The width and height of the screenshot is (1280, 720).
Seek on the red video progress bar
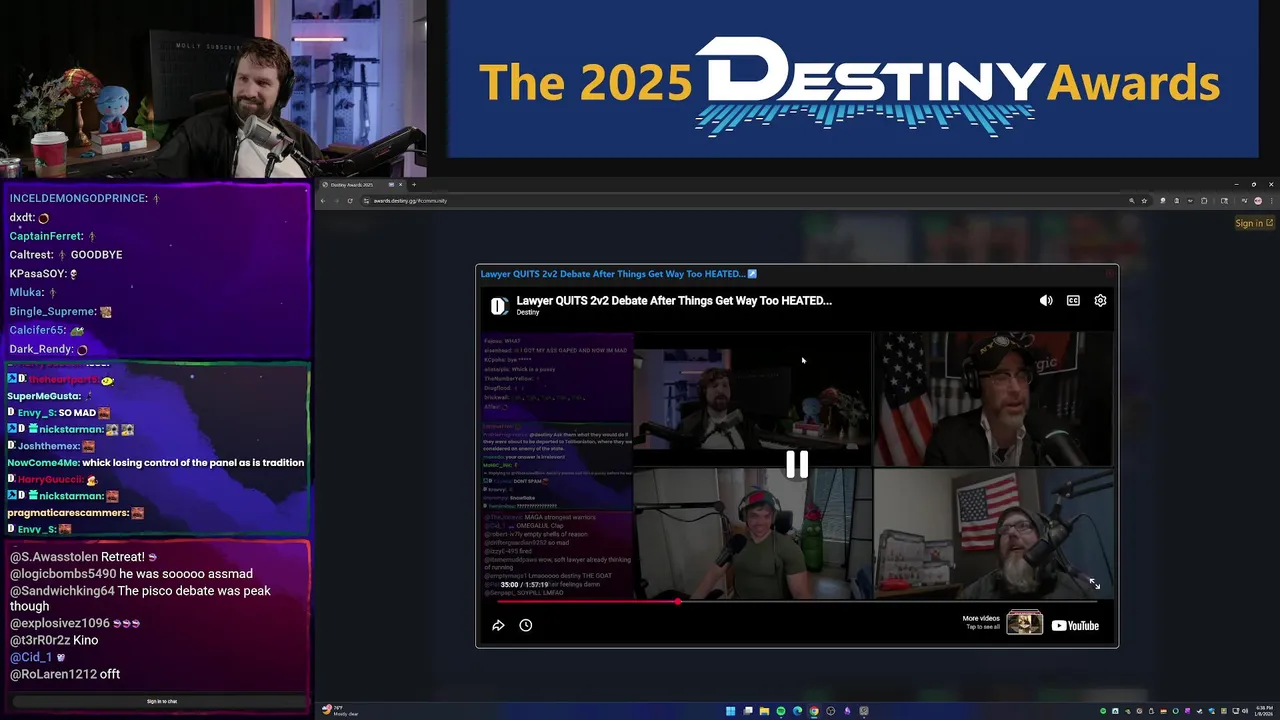tap(797, 602)
